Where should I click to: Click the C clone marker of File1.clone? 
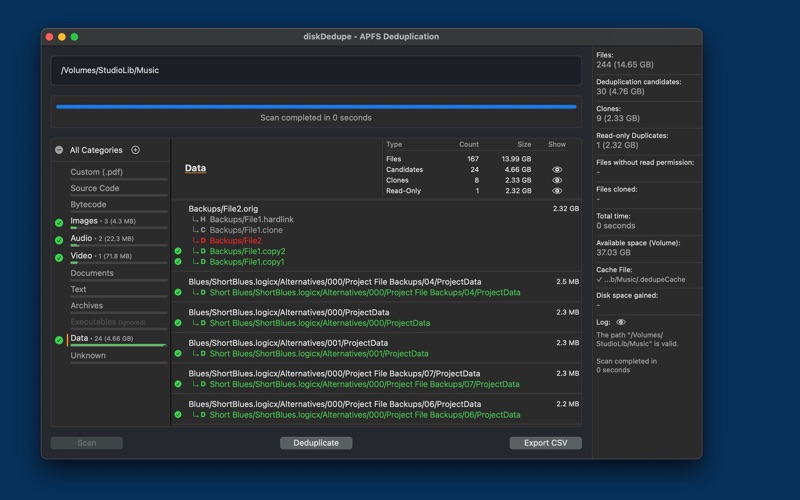coord(203,230)
